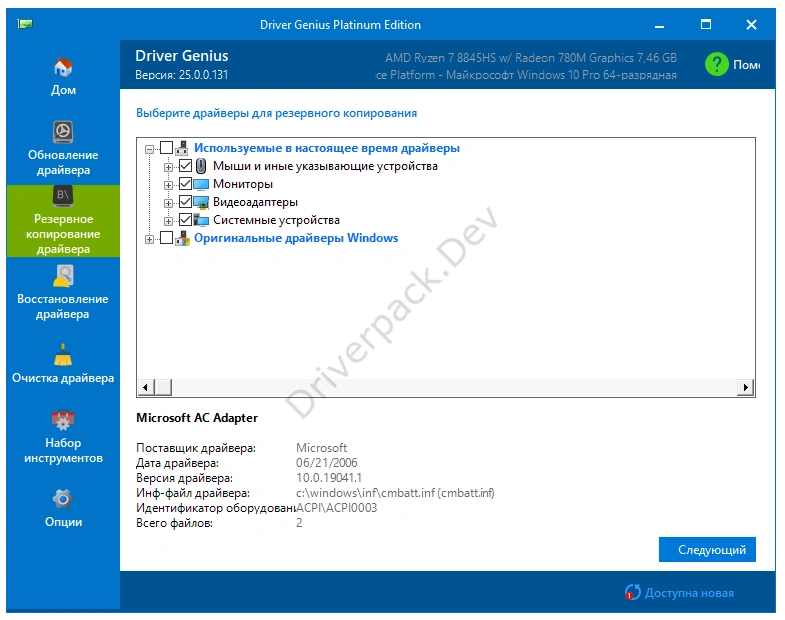Select the Мониторы row label
785x620 pixels.
point(243,184)
